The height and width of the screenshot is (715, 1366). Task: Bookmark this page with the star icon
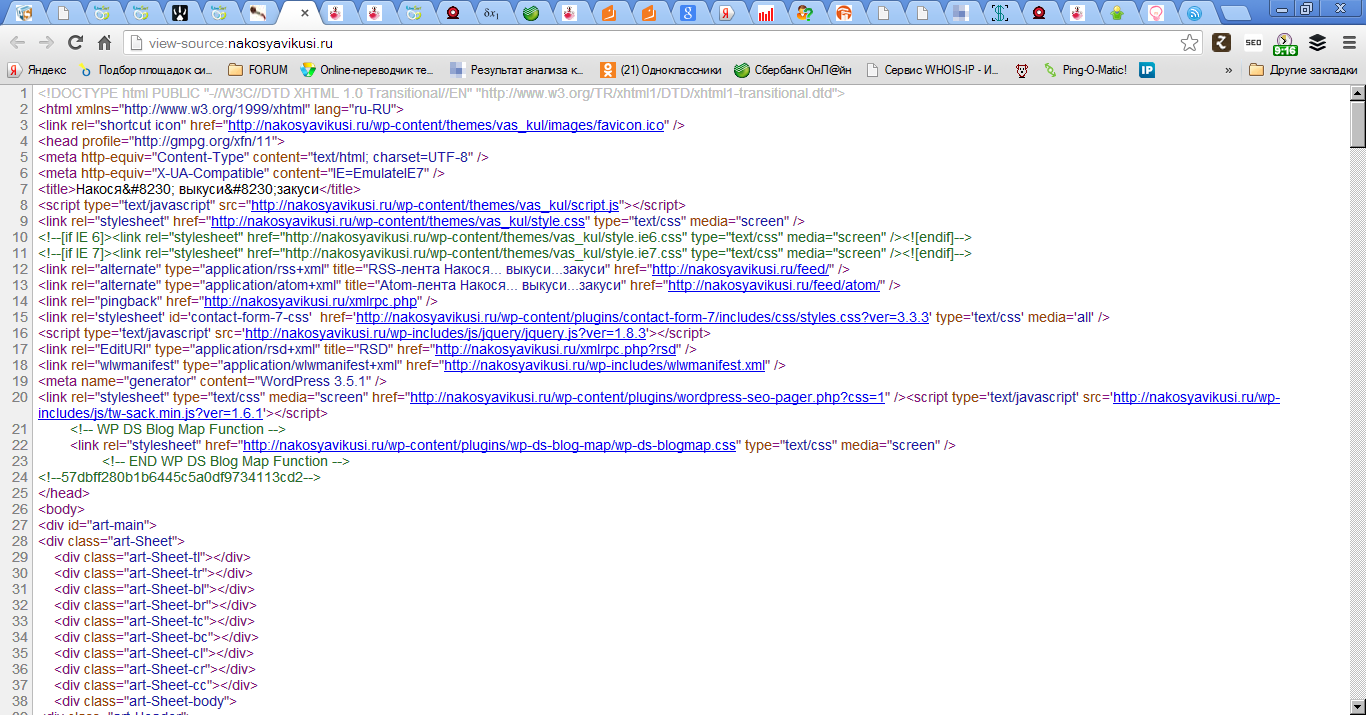point(1189,43)
